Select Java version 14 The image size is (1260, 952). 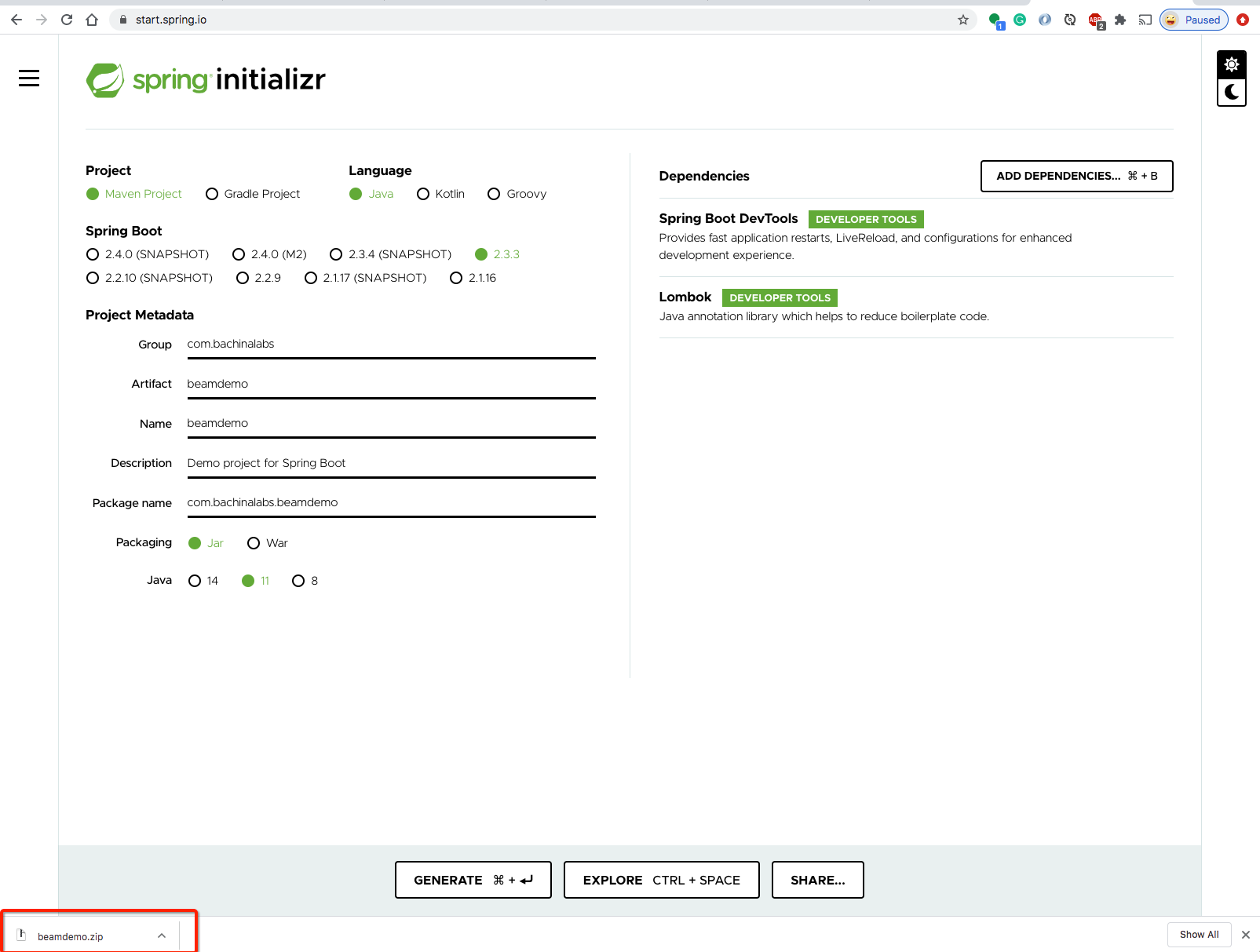pos(203,581)
